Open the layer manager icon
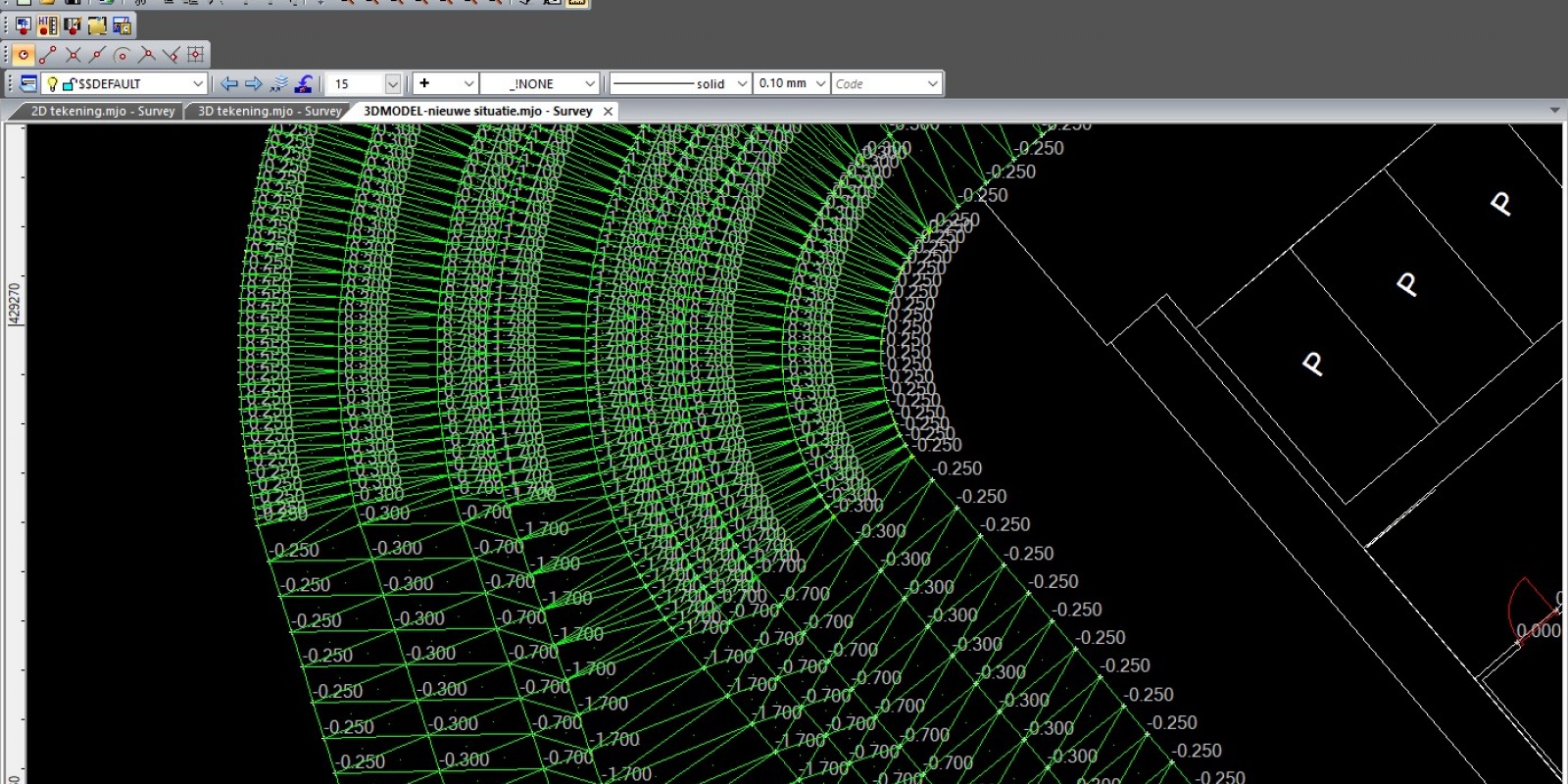Viewport: 1568px width, 784px height. (28, 84)
